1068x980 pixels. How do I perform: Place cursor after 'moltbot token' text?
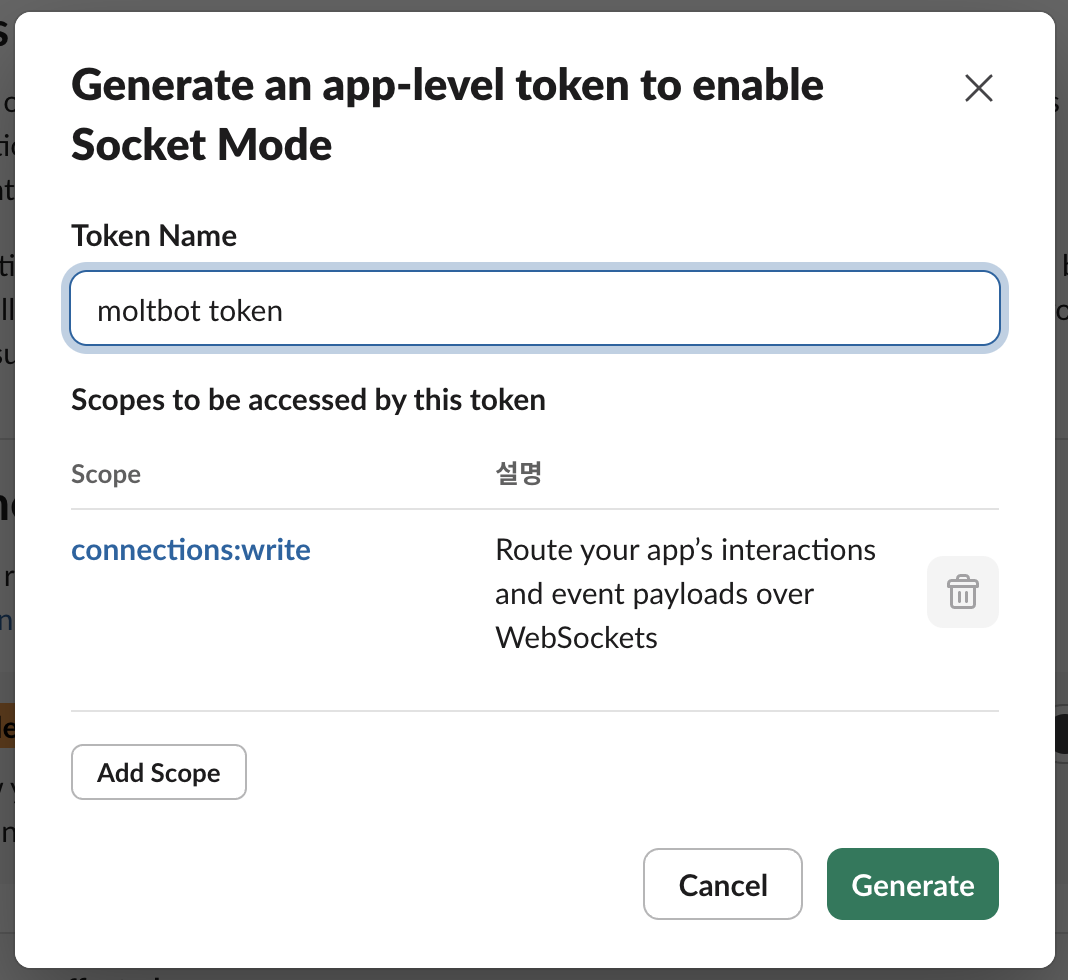click(284, 311)
